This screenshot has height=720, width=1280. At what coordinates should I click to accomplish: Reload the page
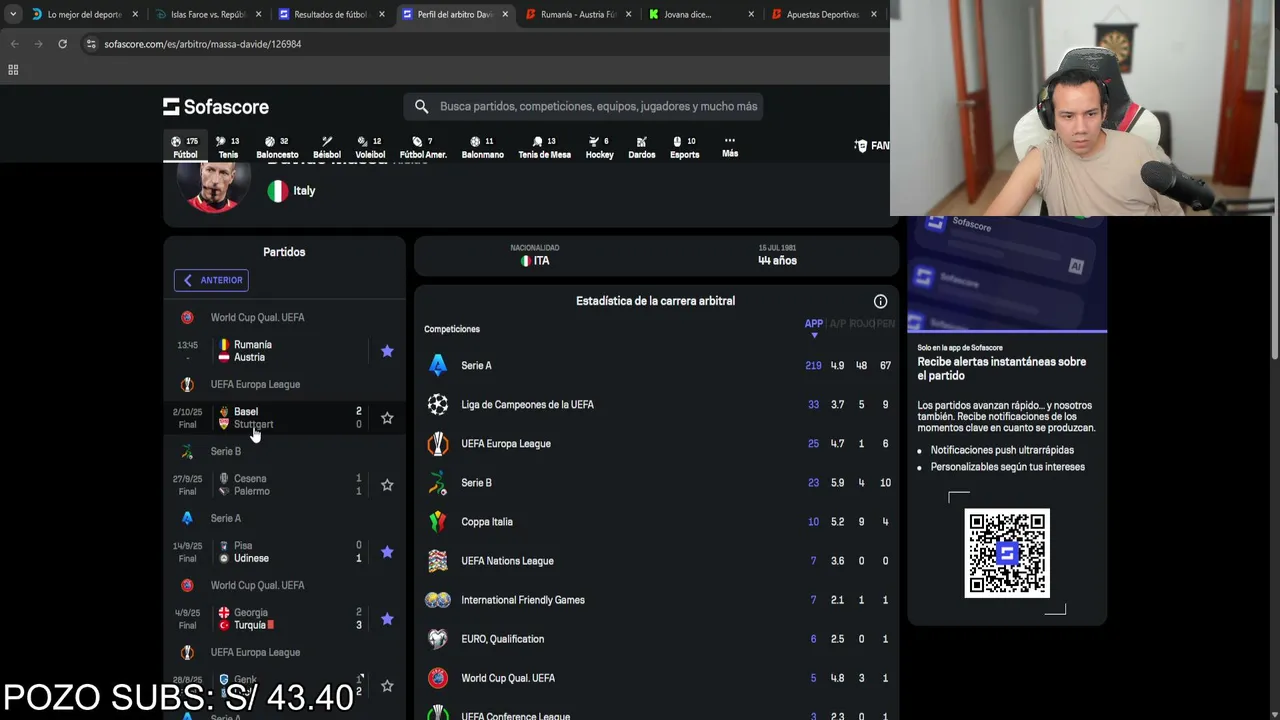(x=62, y=44)
